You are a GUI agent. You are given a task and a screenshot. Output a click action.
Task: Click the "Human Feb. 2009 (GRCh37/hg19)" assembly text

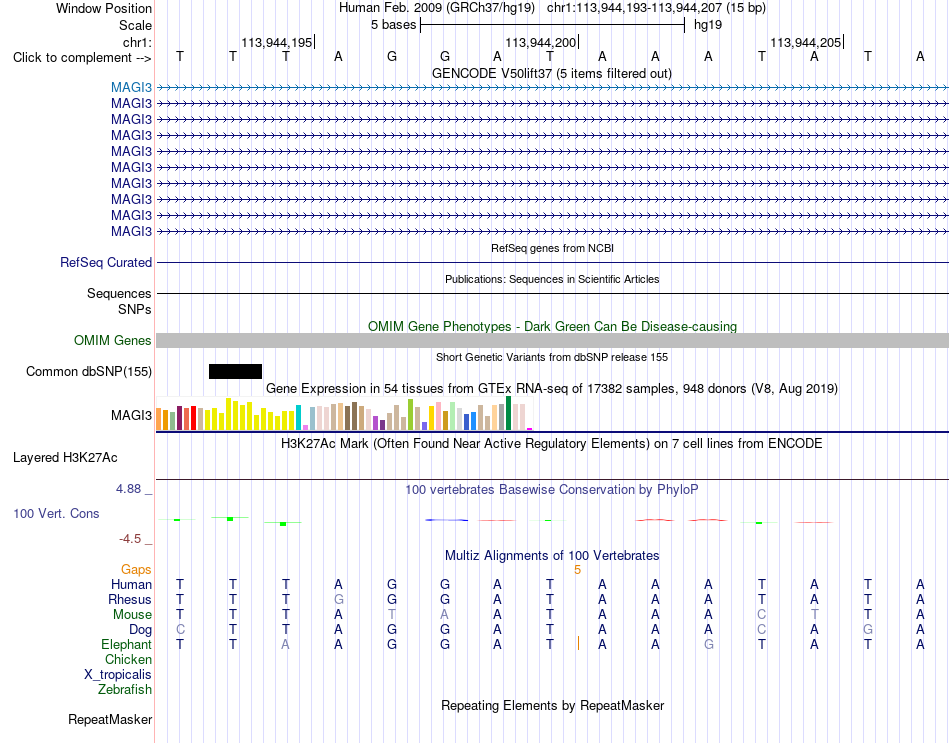point(437,8)
